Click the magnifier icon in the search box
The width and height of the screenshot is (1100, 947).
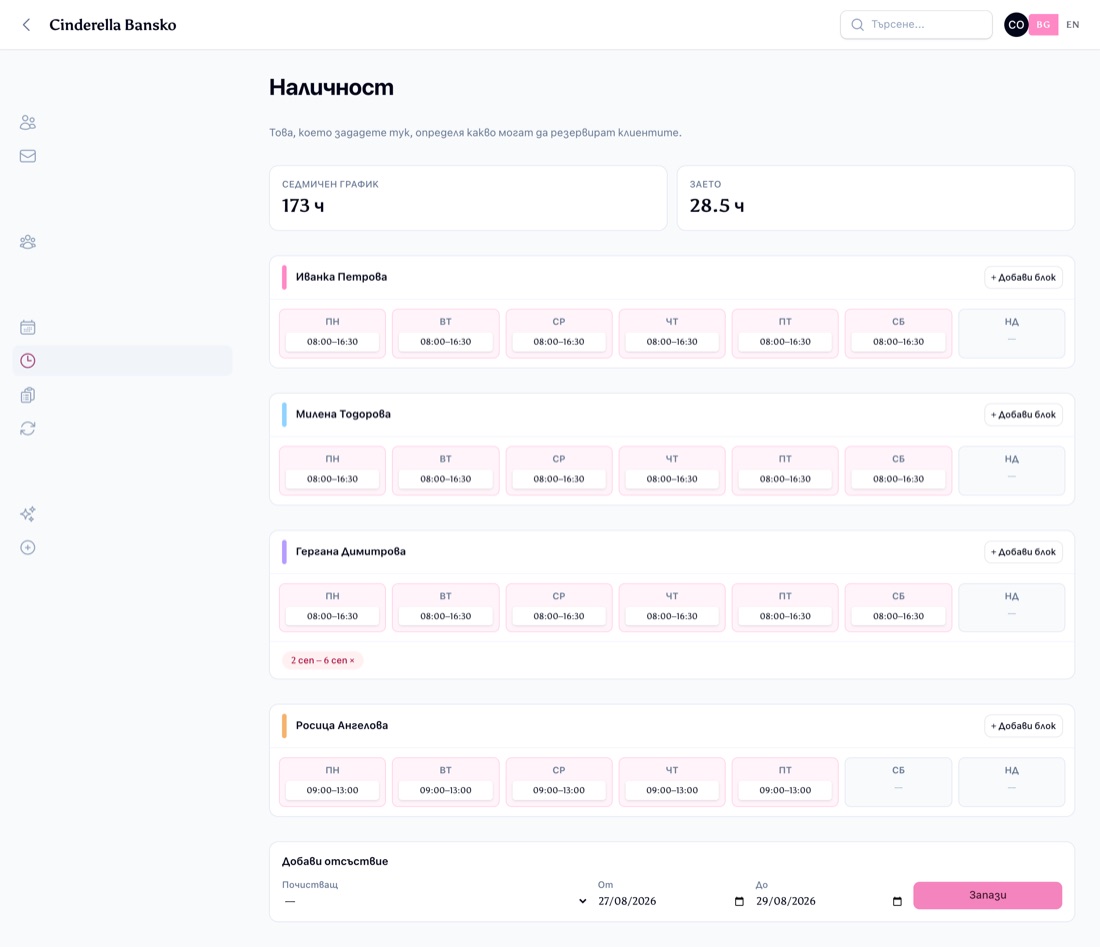pos(857,25)
